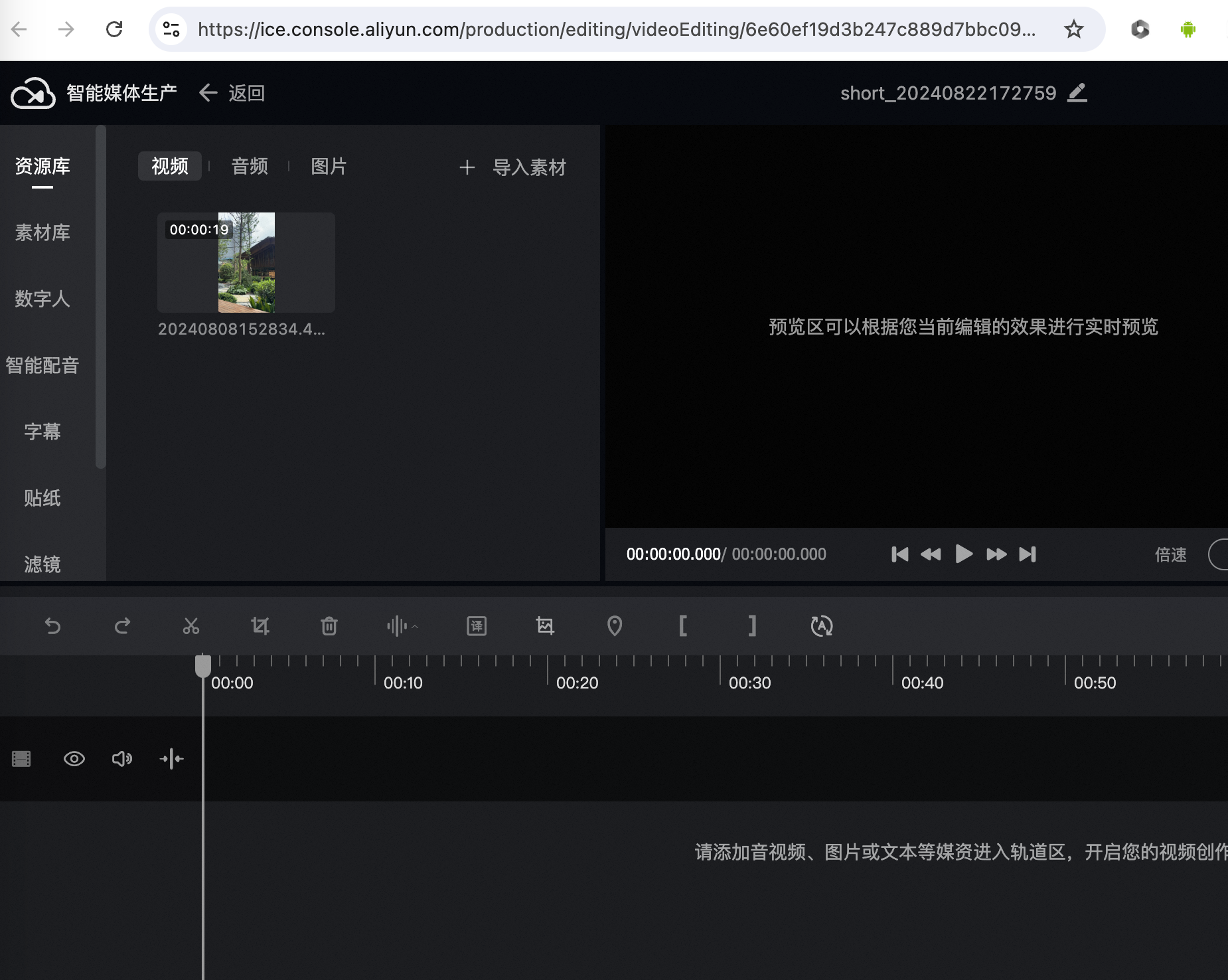
Task: Click the browser address bar URL
Action: [x=617, y=29]
